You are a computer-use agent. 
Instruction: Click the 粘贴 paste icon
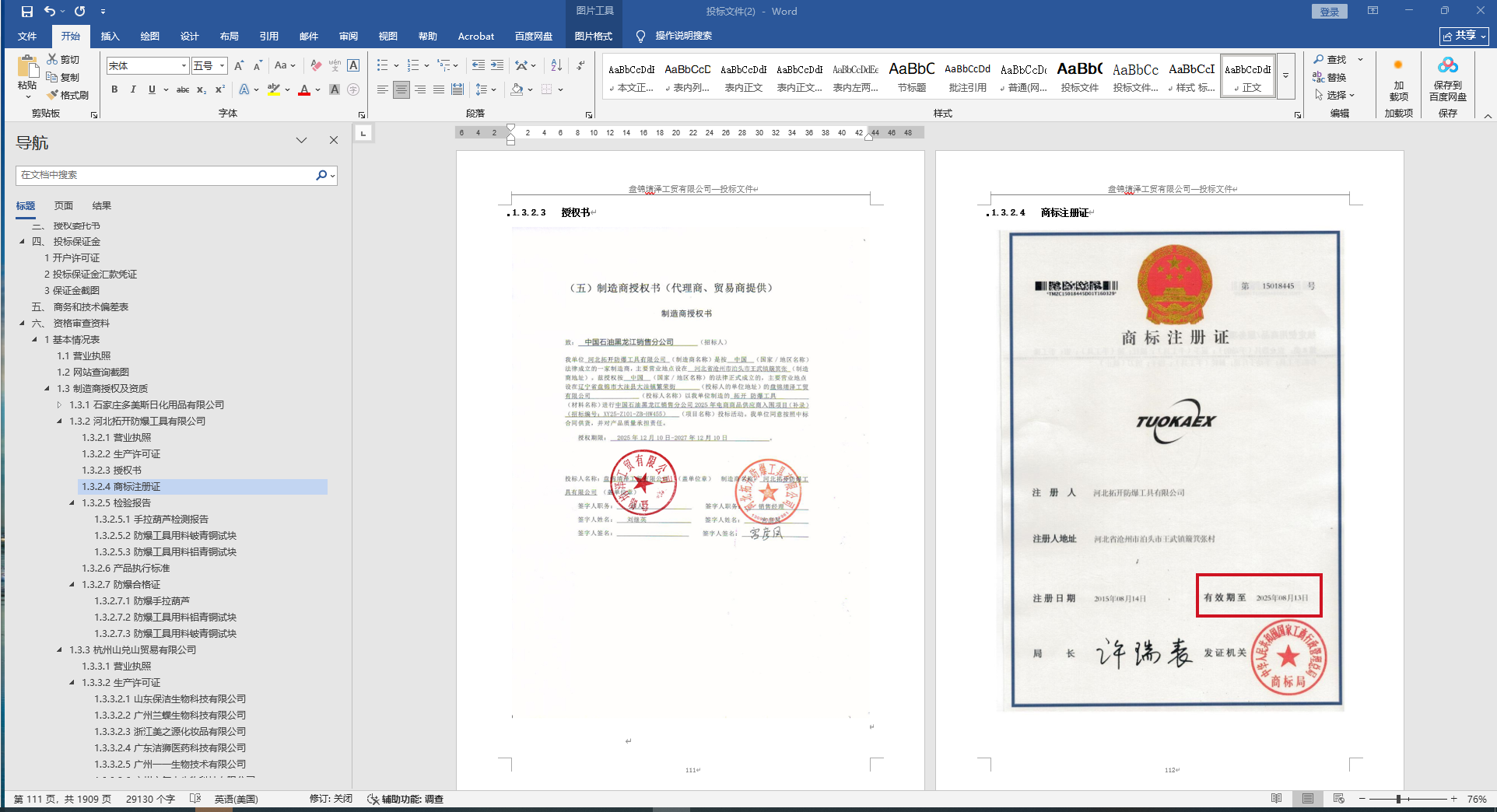pyautogui.click(x=27, y=67)
